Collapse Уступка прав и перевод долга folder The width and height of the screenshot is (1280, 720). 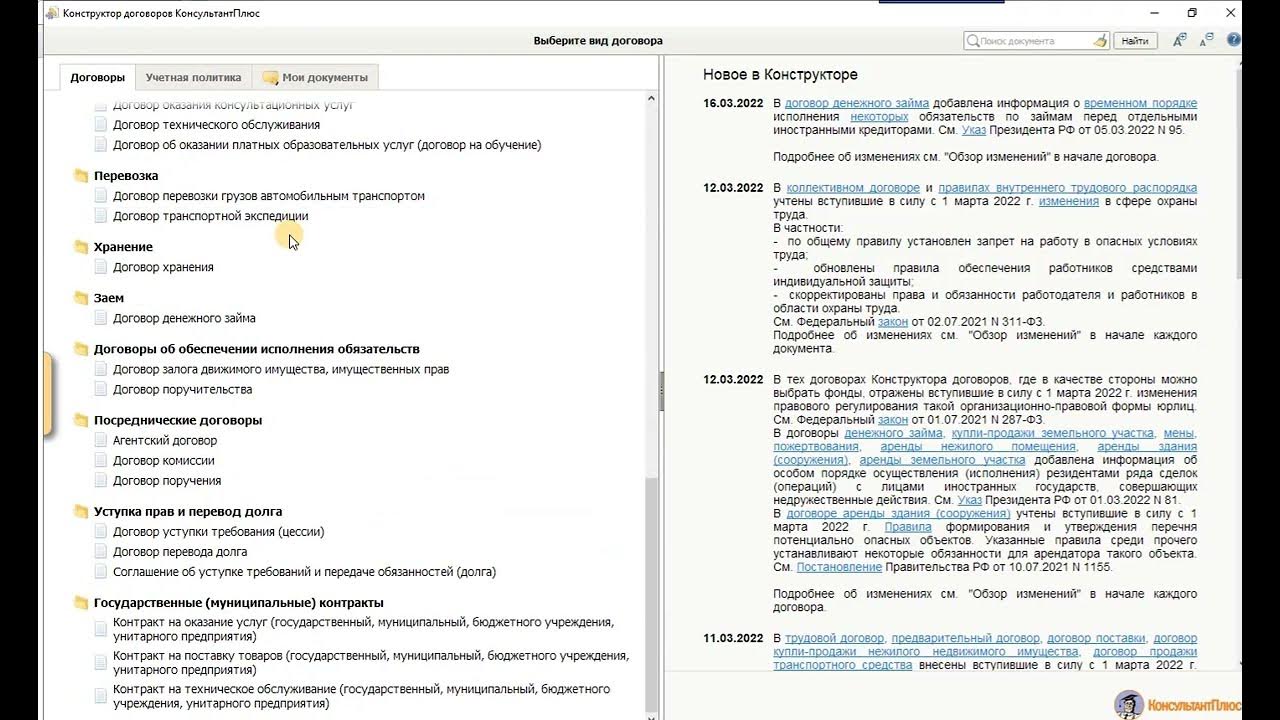pyautogui.click(x=81, y=511)
